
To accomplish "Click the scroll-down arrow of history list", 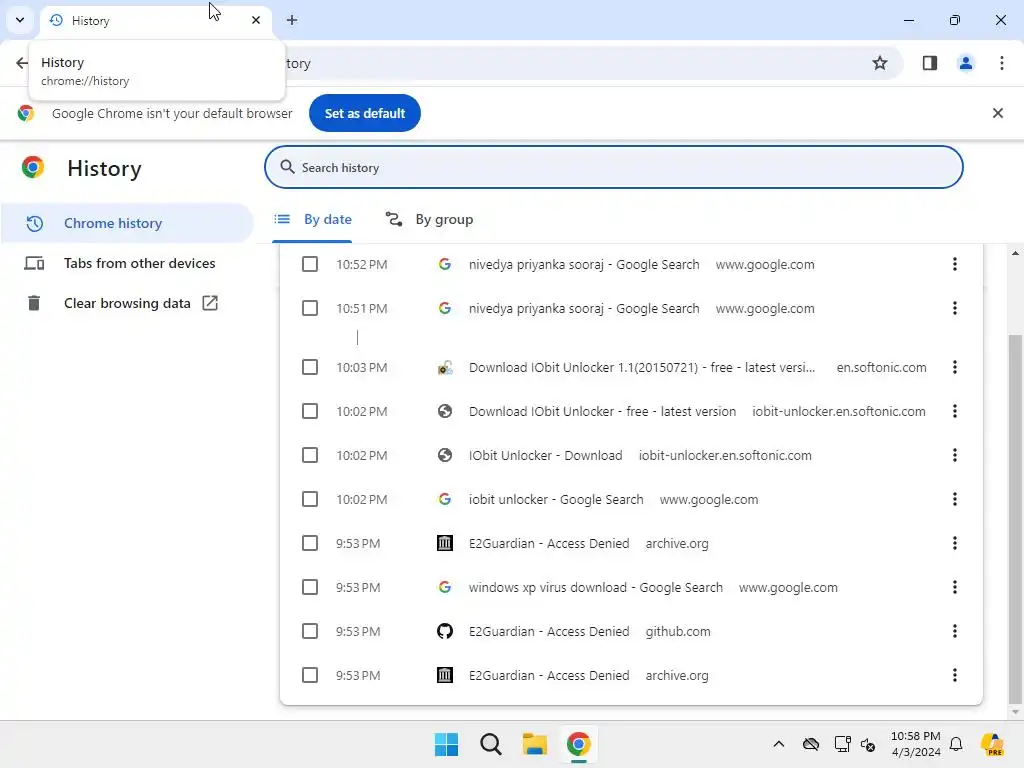I will 1015,712.
